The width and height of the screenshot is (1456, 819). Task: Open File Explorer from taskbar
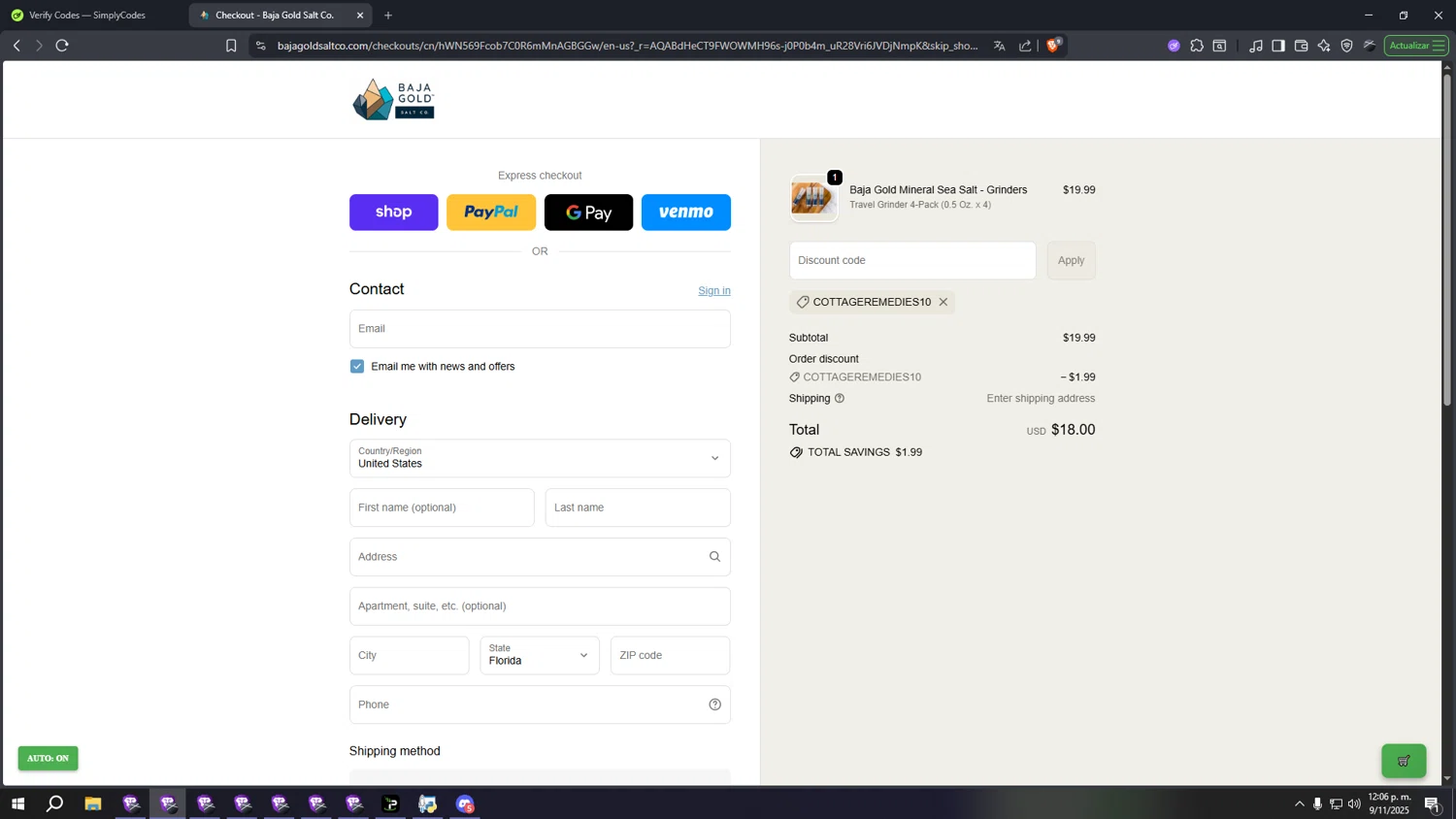tap(93, 804)
